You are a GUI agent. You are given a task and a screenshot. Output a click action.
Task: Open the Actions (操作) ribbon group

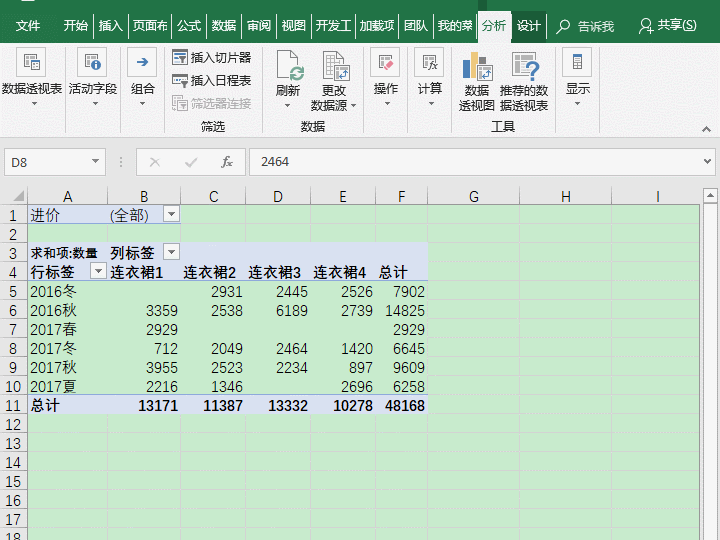point(385,63)
